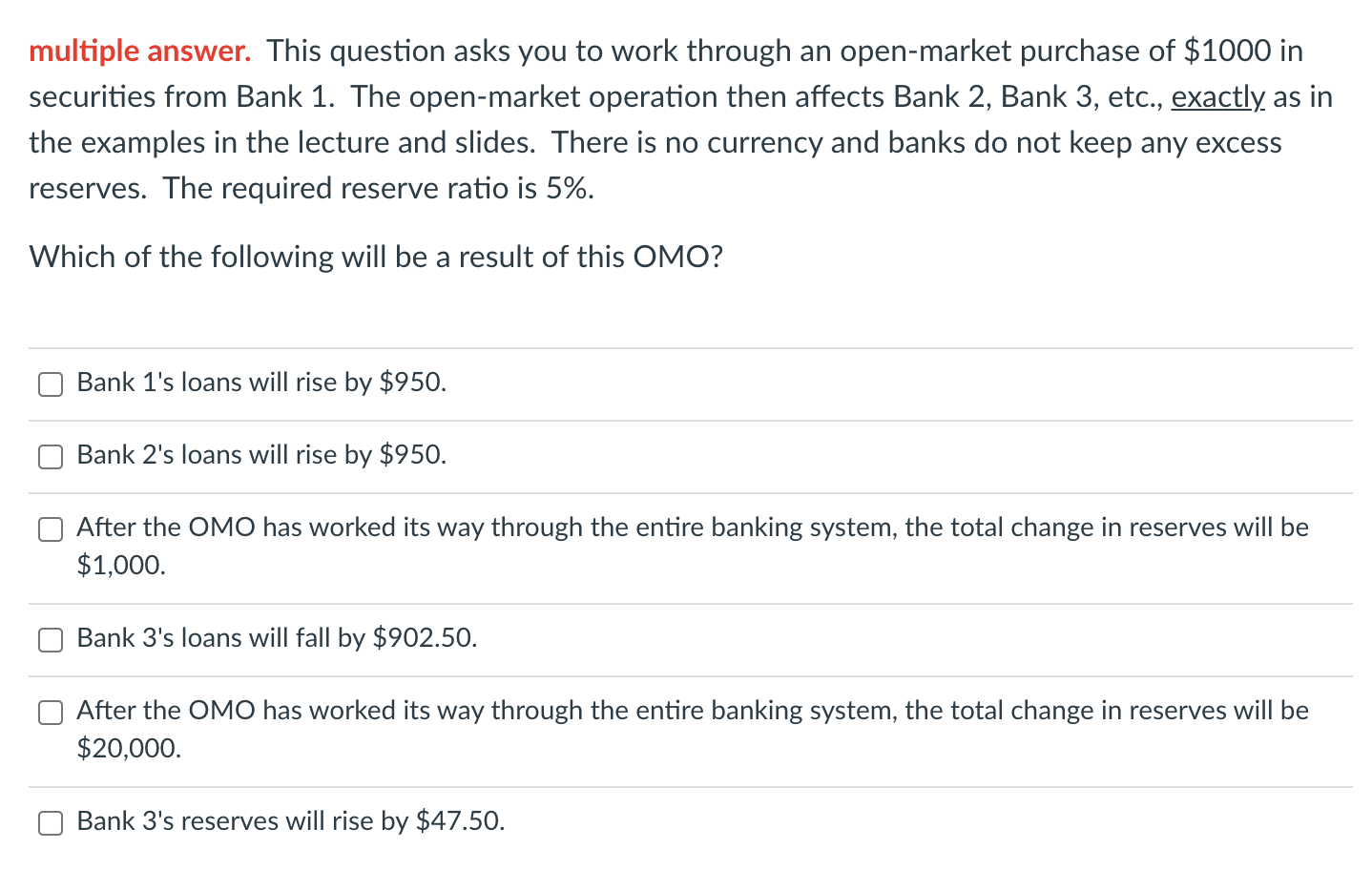Check 'Bank 3's reserves will rise by $47.50'

coord(50,821)
